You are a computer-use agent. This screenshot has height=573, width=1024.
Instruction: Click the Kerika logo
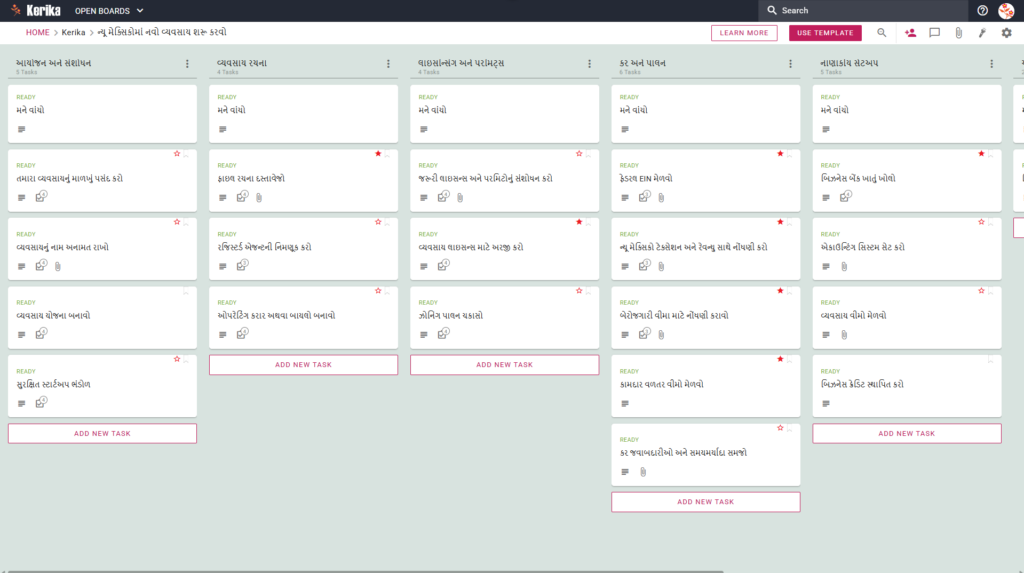pos(36,10)
